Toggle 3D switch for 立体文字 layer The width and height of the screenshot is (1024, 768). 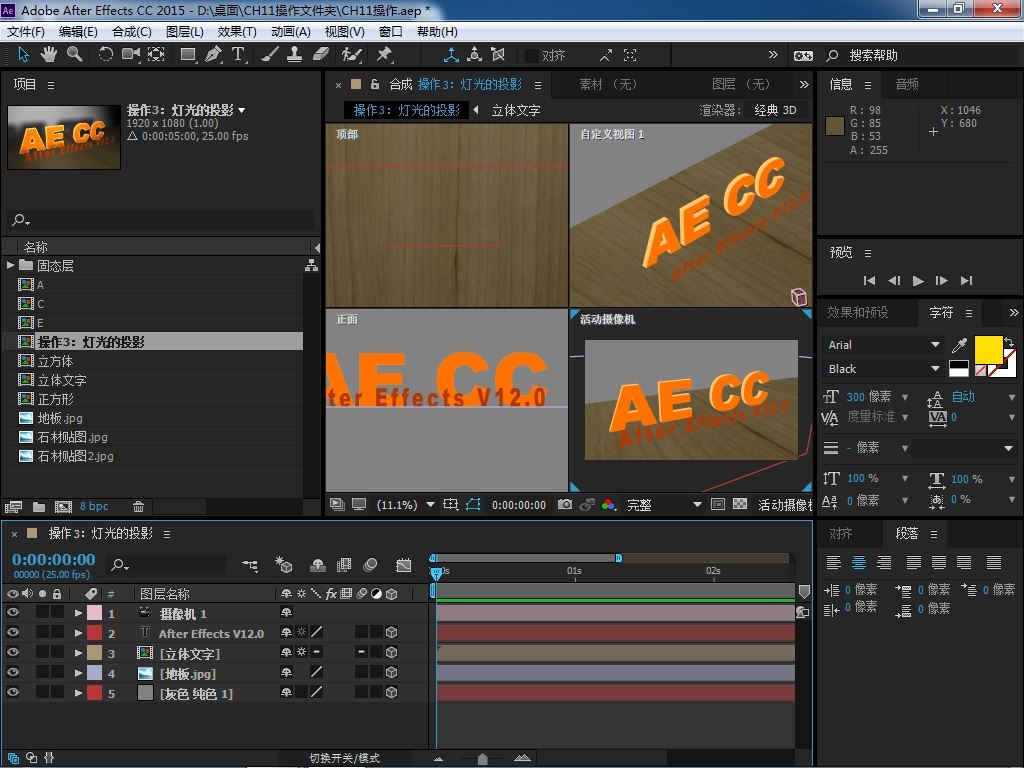pos(391,652)
